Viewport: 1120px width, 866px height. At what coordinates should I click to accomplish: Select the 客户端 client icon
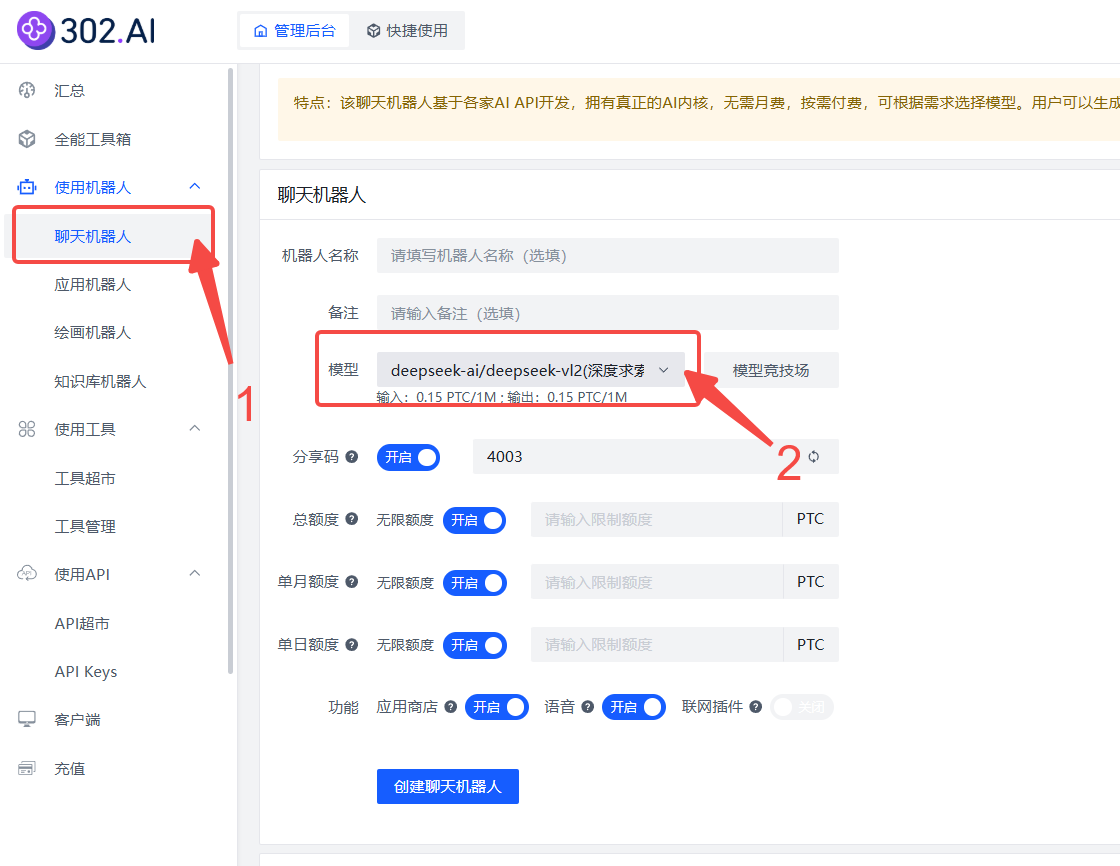[24, 719]
